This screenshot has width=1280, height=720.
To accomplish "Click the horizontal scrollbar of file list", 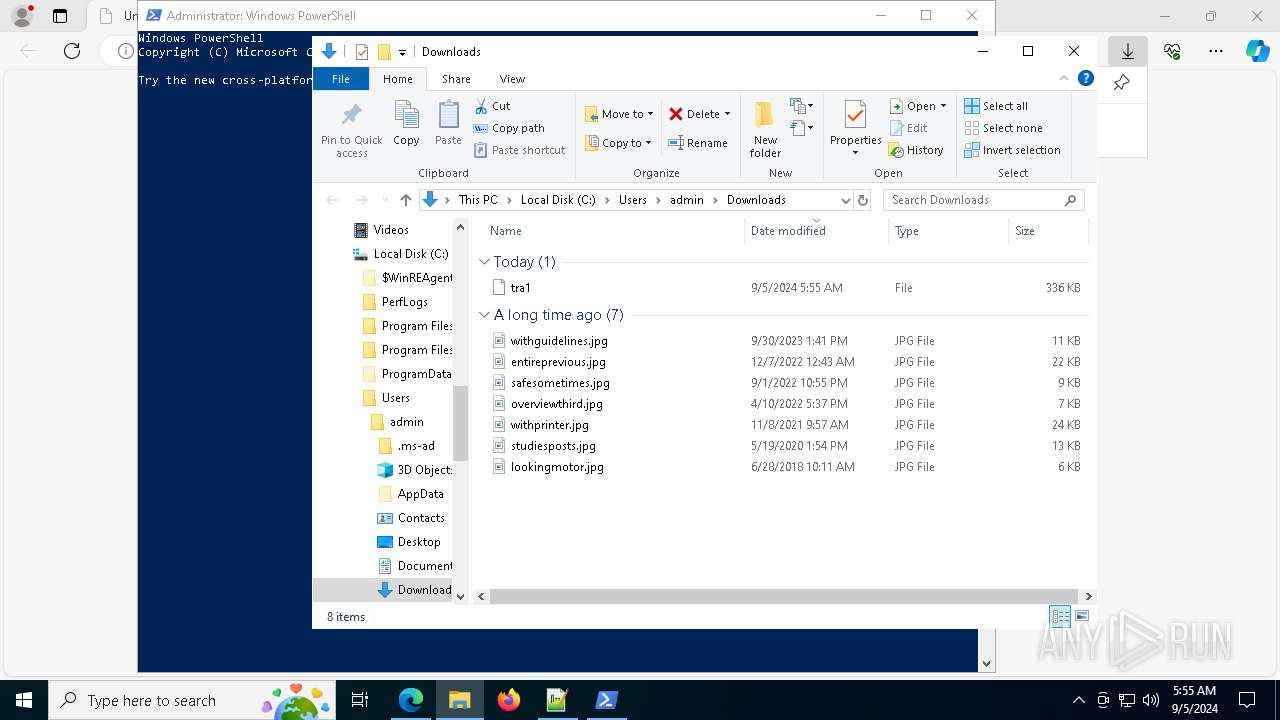I will point(783,596).
